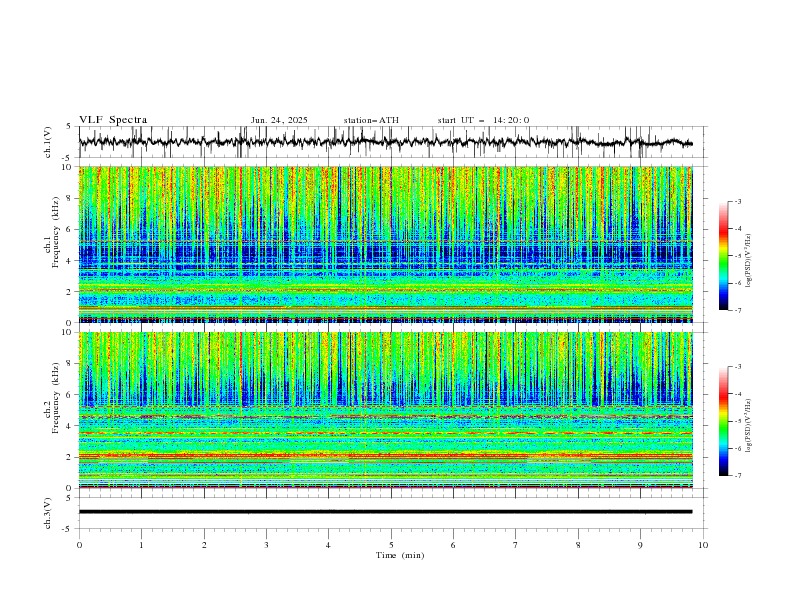792x612 pixels.
Task: Click the date 'Jun. 24, 2025'
Action: (279, 120)
